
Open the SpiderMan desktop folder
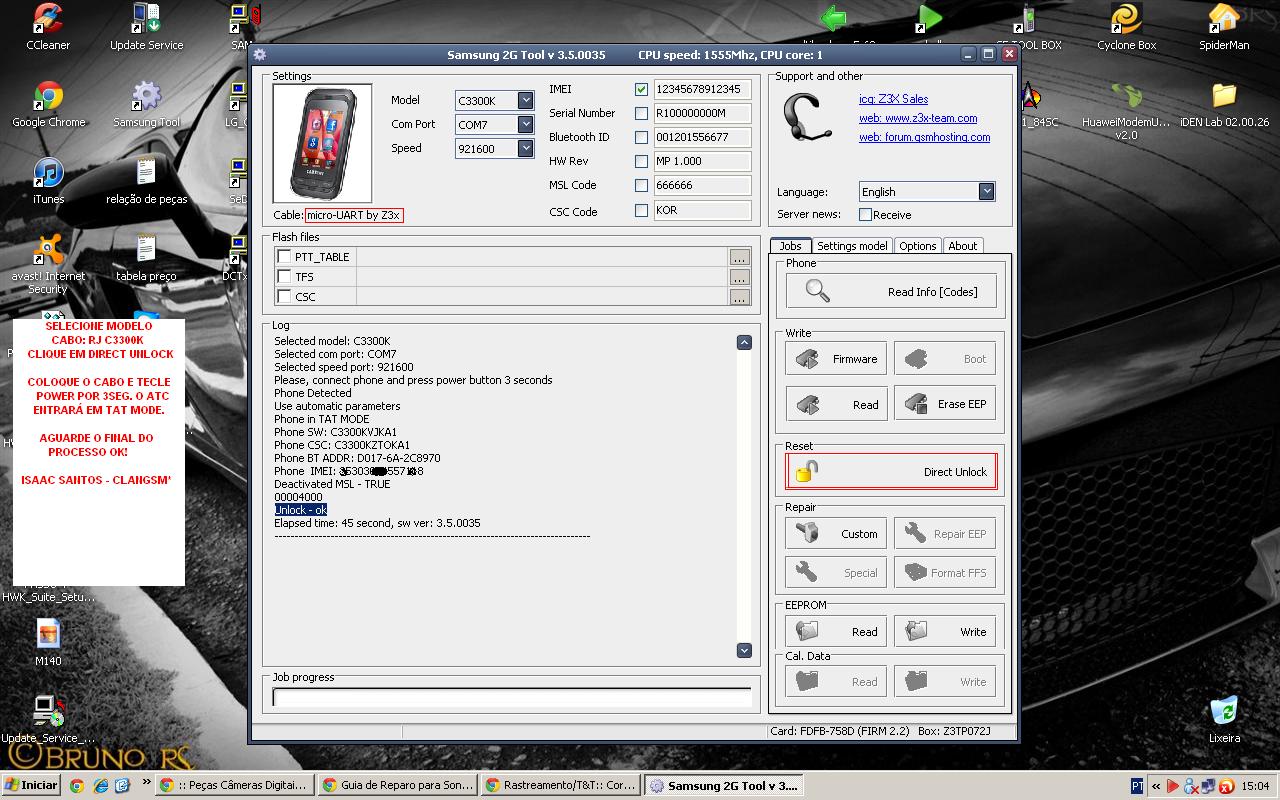pyautogui.click(x=1224, y=26)
